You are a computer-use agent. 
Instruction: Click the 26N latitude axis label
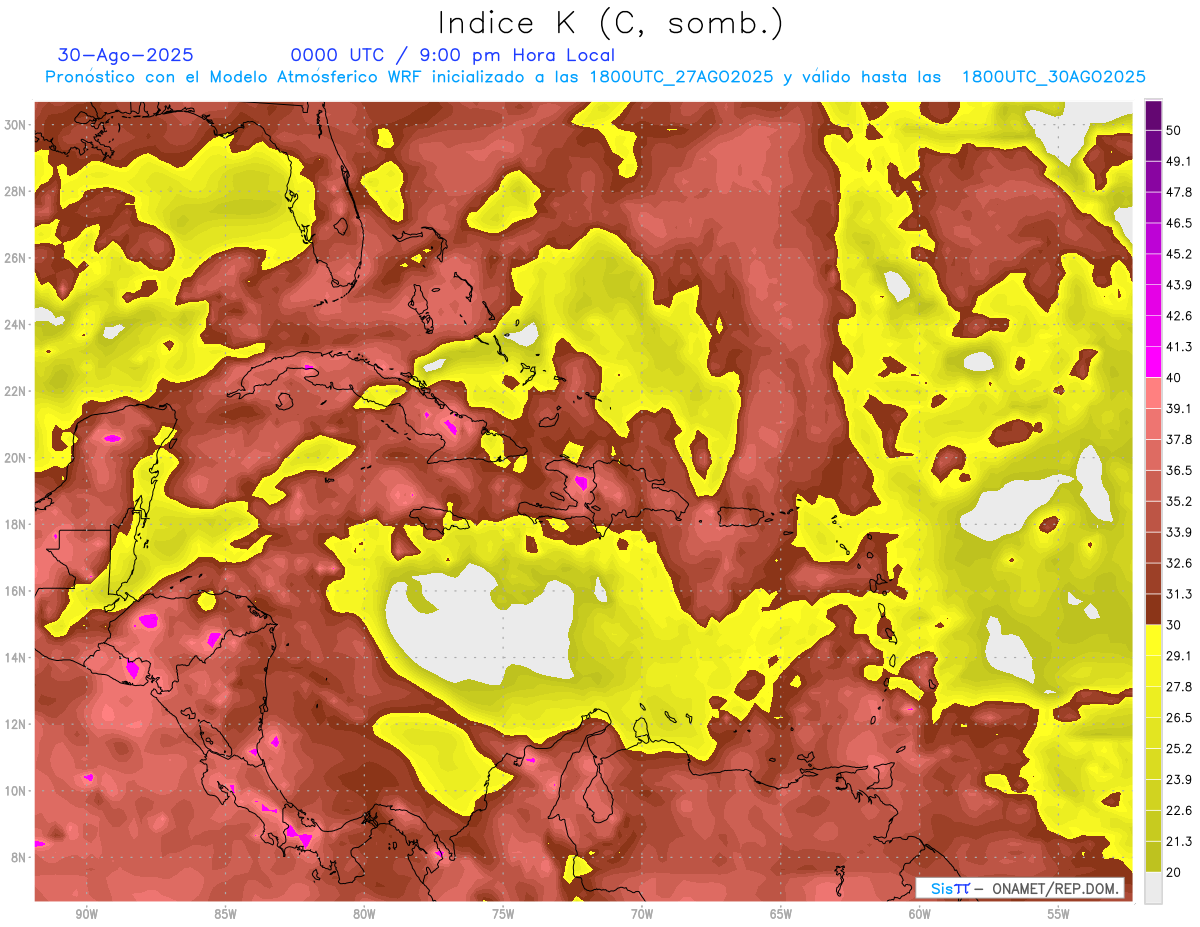[x=15, y=258]
